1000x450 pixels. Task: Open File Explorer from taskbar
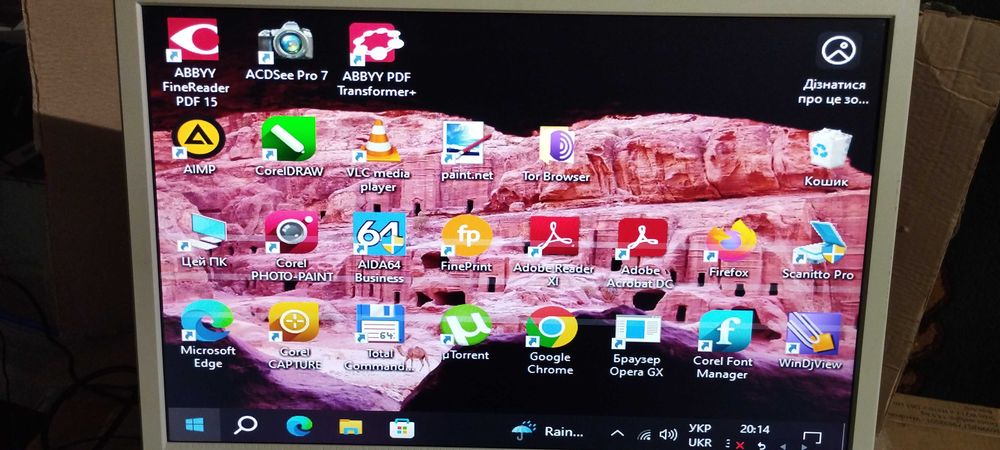(350, 427)
